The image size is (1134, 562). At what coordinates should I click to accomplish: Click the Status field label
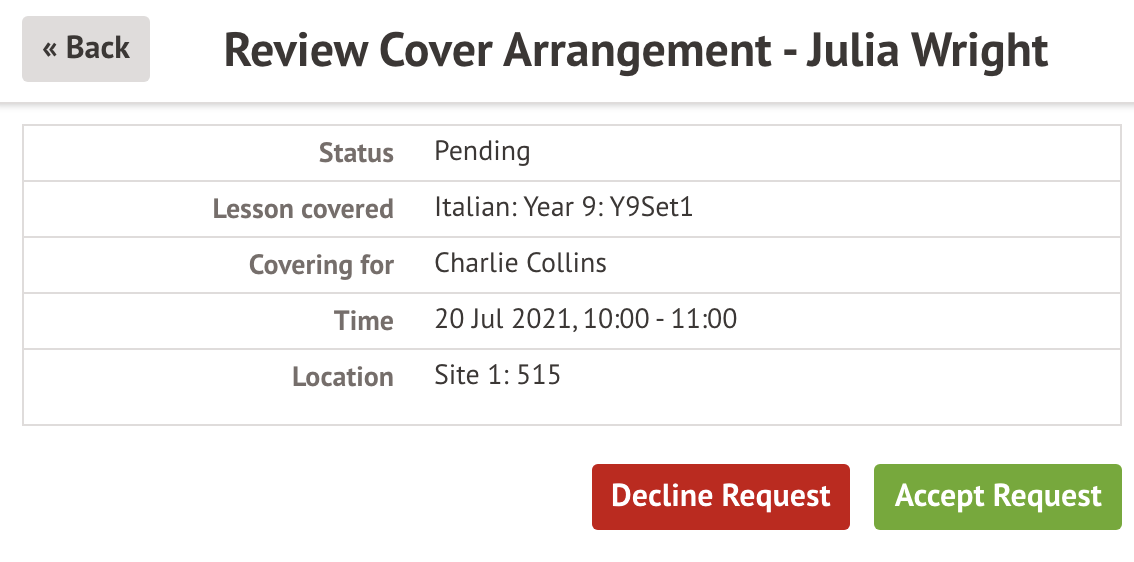(356, 153)
